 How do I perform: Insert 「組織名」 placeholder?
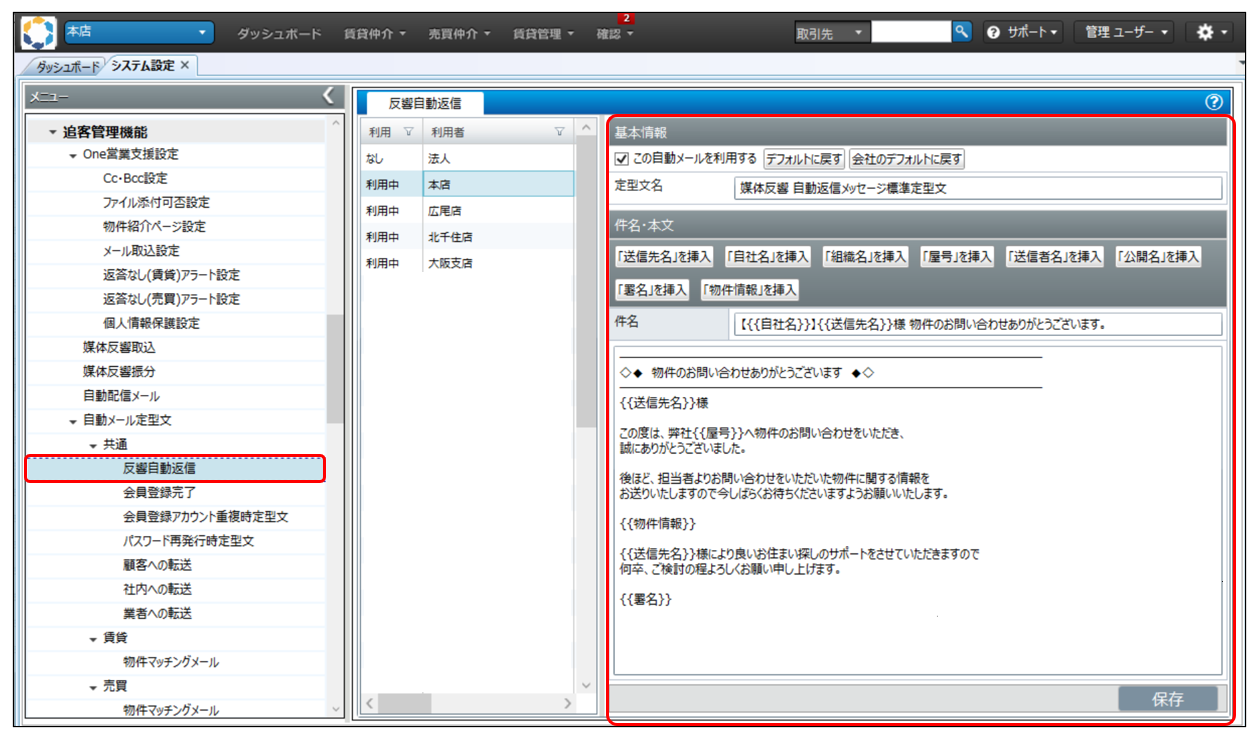coord(865,257)
